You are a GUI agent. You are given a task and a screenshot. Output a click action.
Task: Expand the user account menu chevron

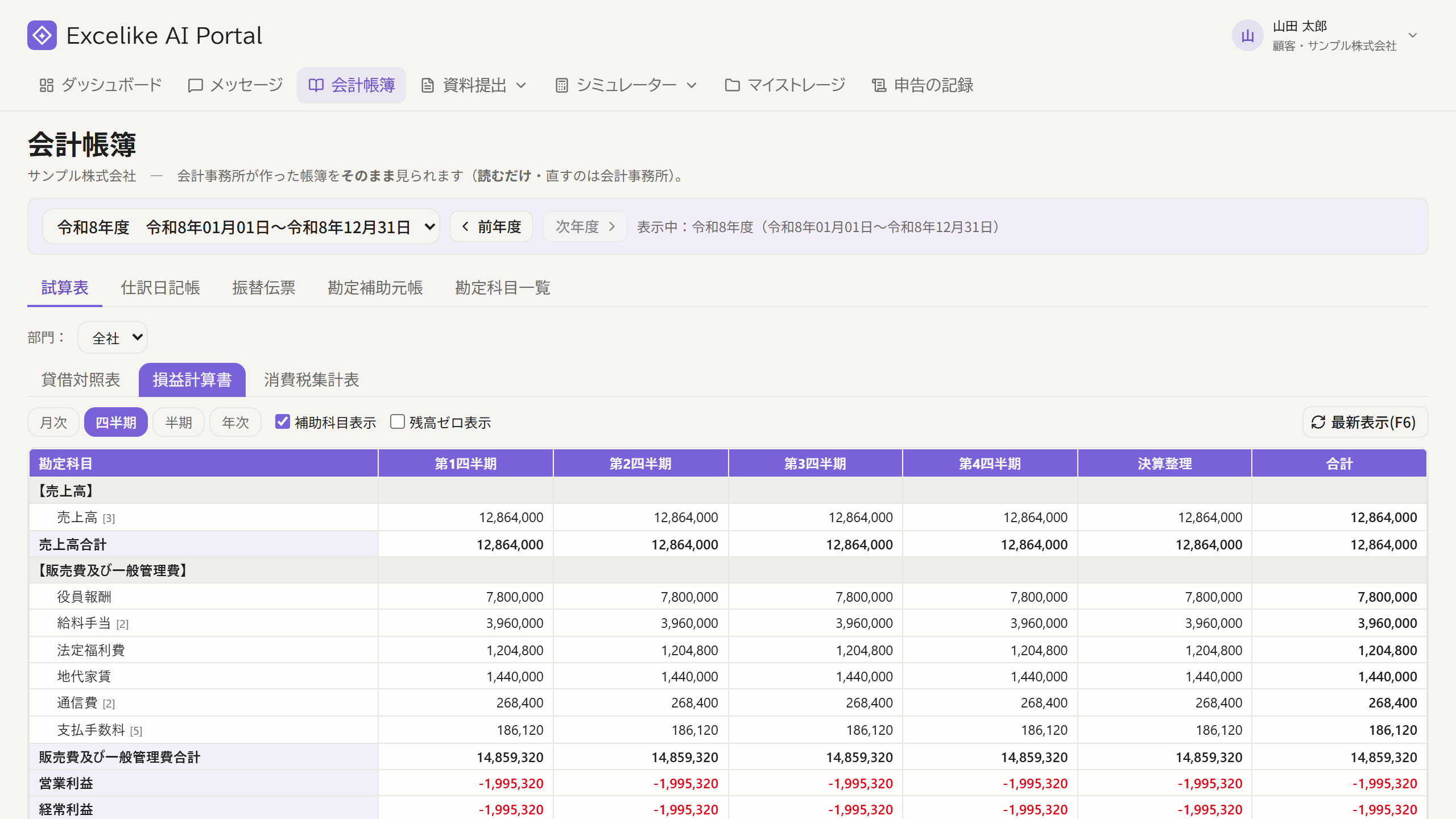click(1413, 35)
